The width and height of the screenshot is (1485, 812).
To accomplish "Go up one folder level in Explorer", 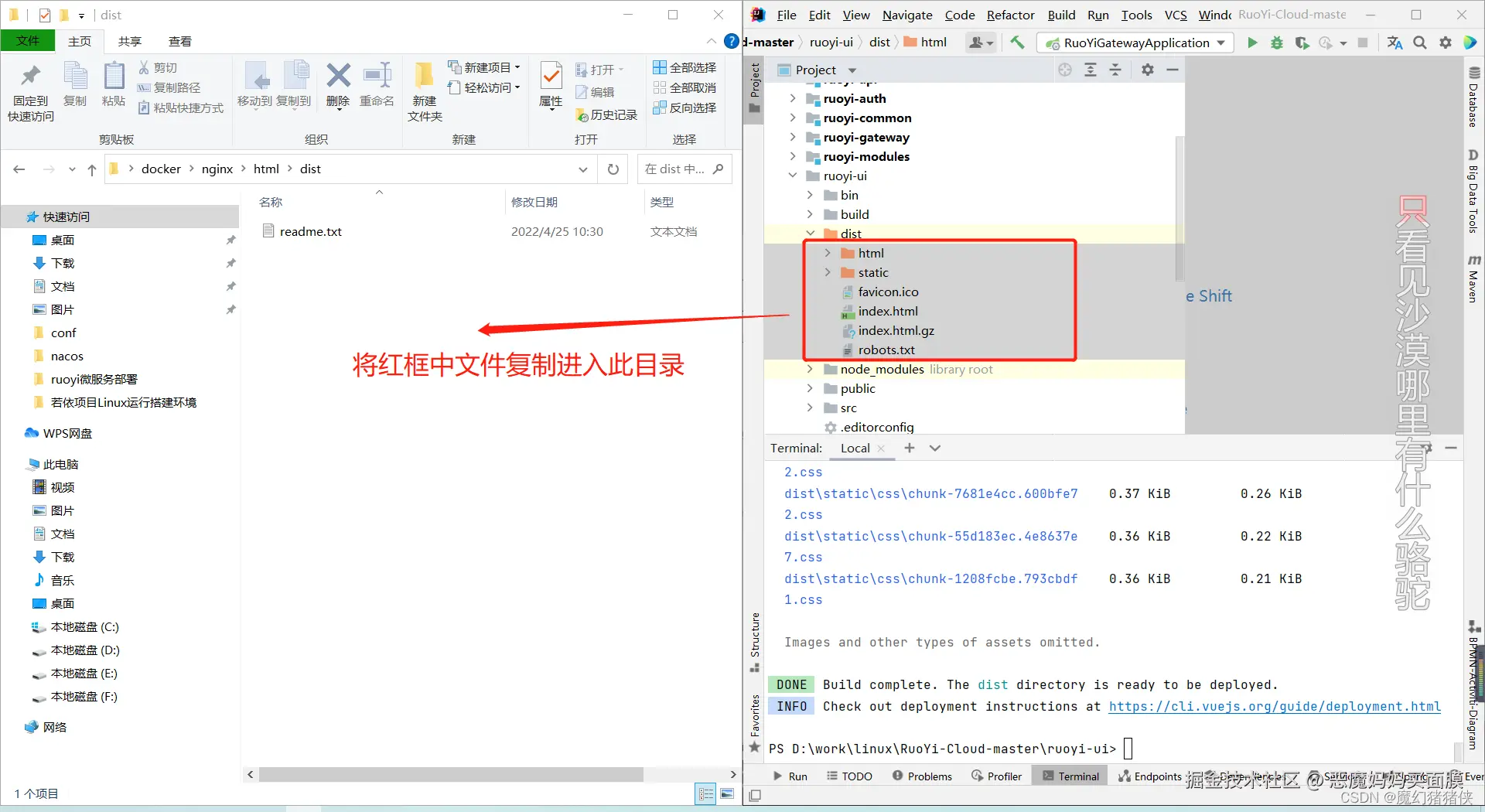I will [92, 169].
